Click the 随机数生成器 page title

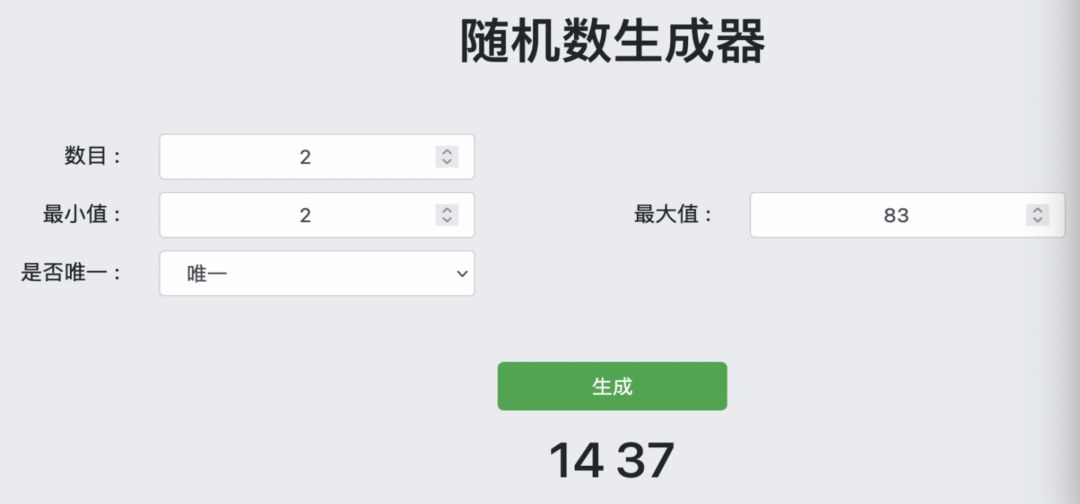pos(612,42)
